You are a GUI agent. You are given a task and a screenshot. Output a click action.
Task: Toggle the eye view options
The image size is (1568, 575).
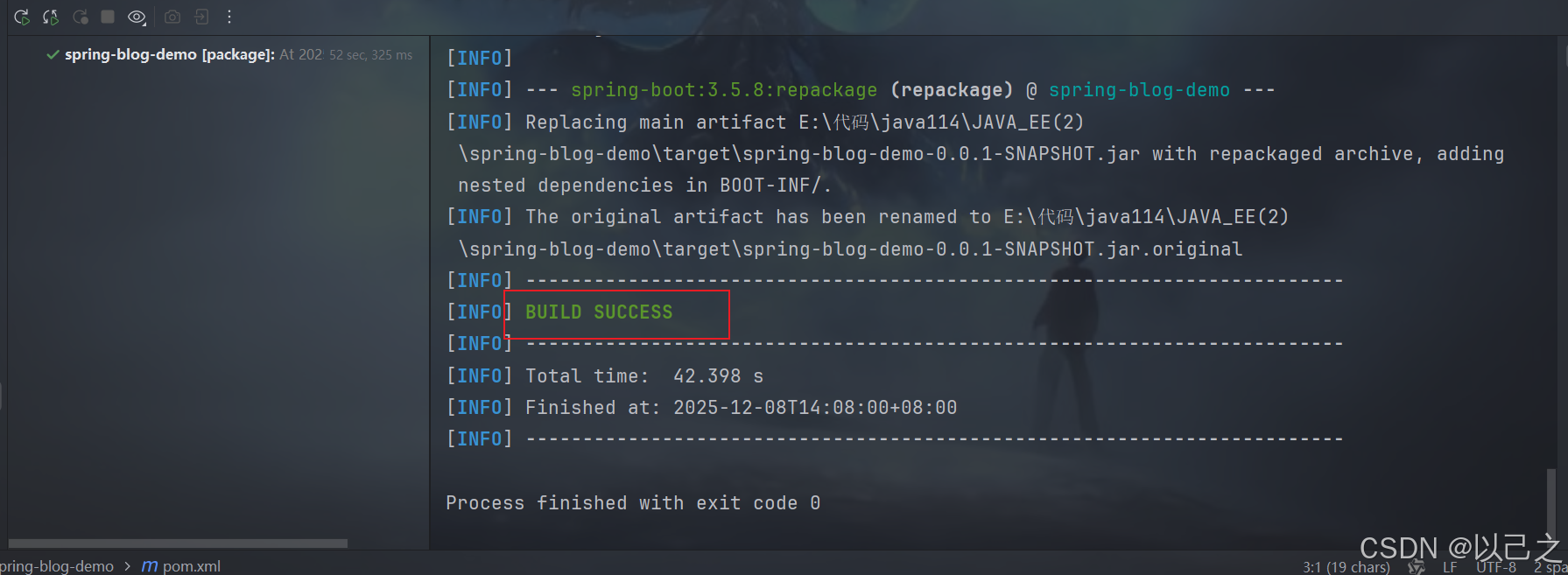[137, 17]
